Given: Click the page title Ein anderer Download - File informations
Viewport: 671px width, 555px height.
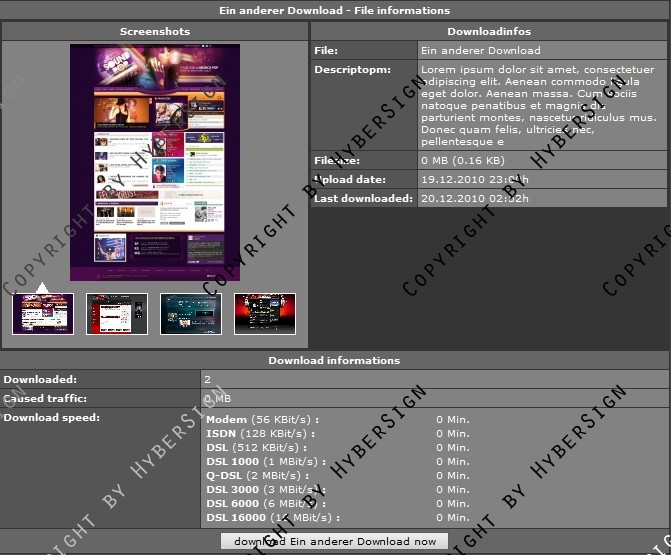Looking at the screenshot, I should pyautogui.click(x=335, y=10).
